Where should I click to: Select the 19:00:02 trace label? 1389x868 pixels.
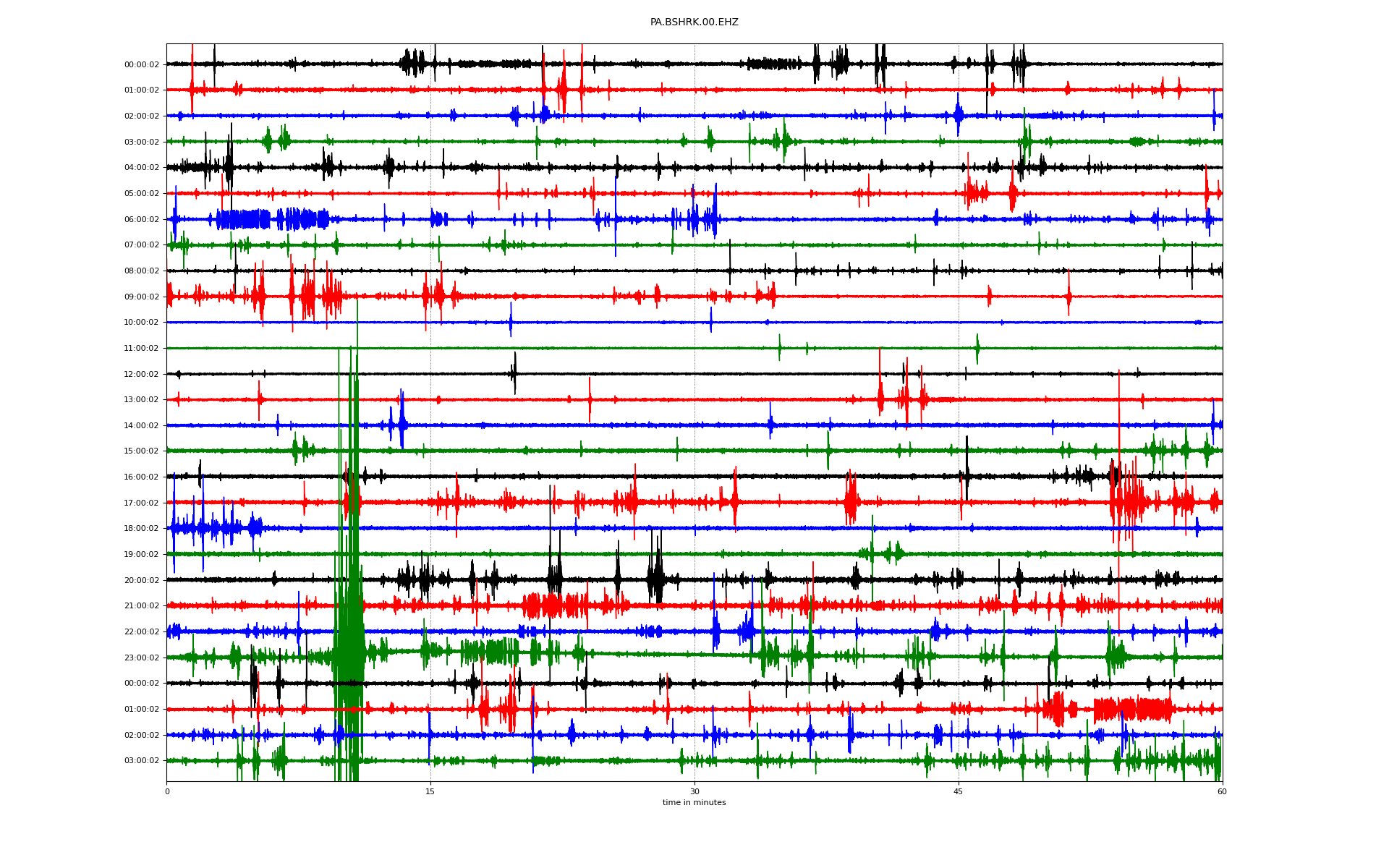141,555
